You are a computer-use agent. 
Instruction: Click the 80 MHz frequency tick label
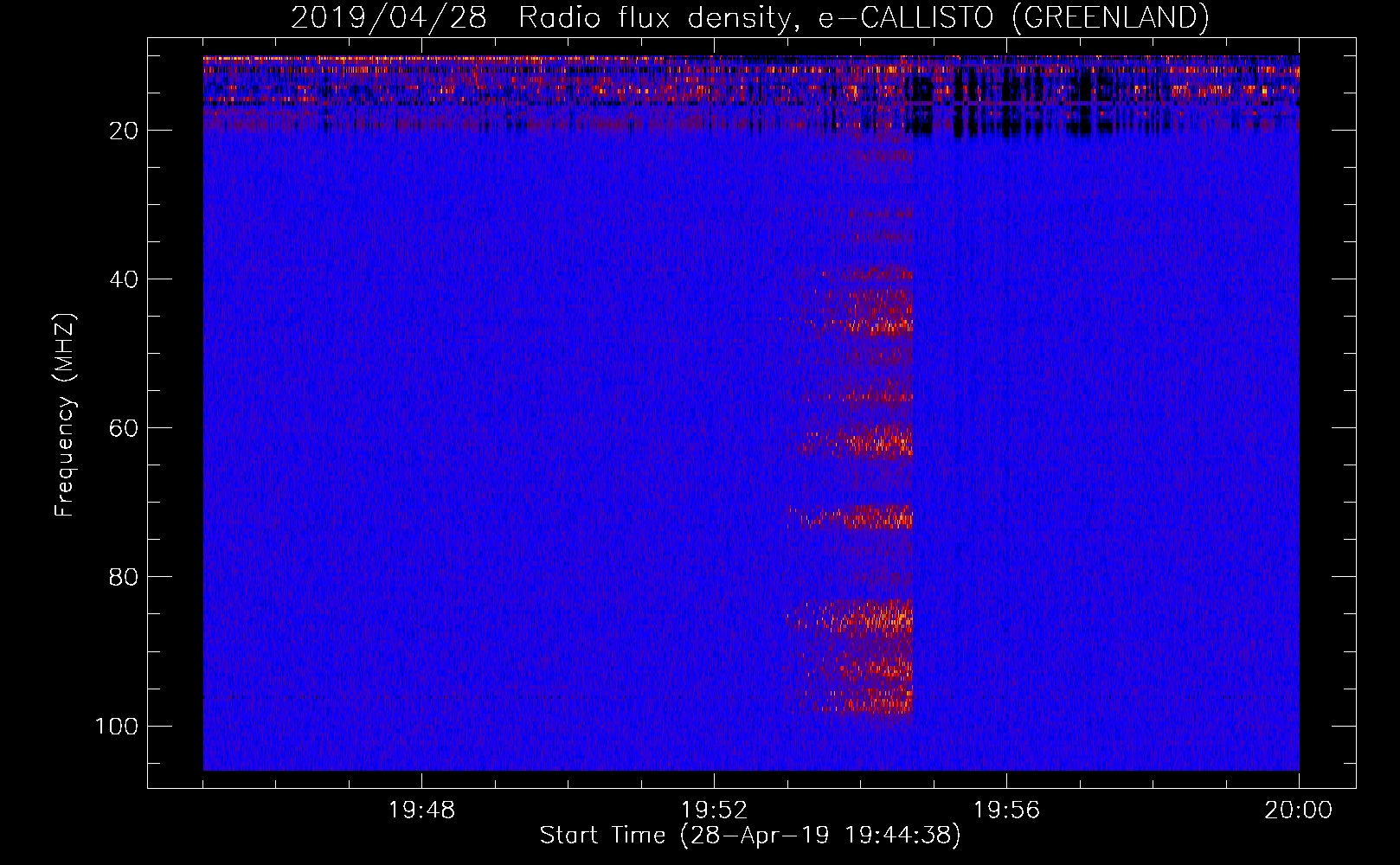pos(124,577)
